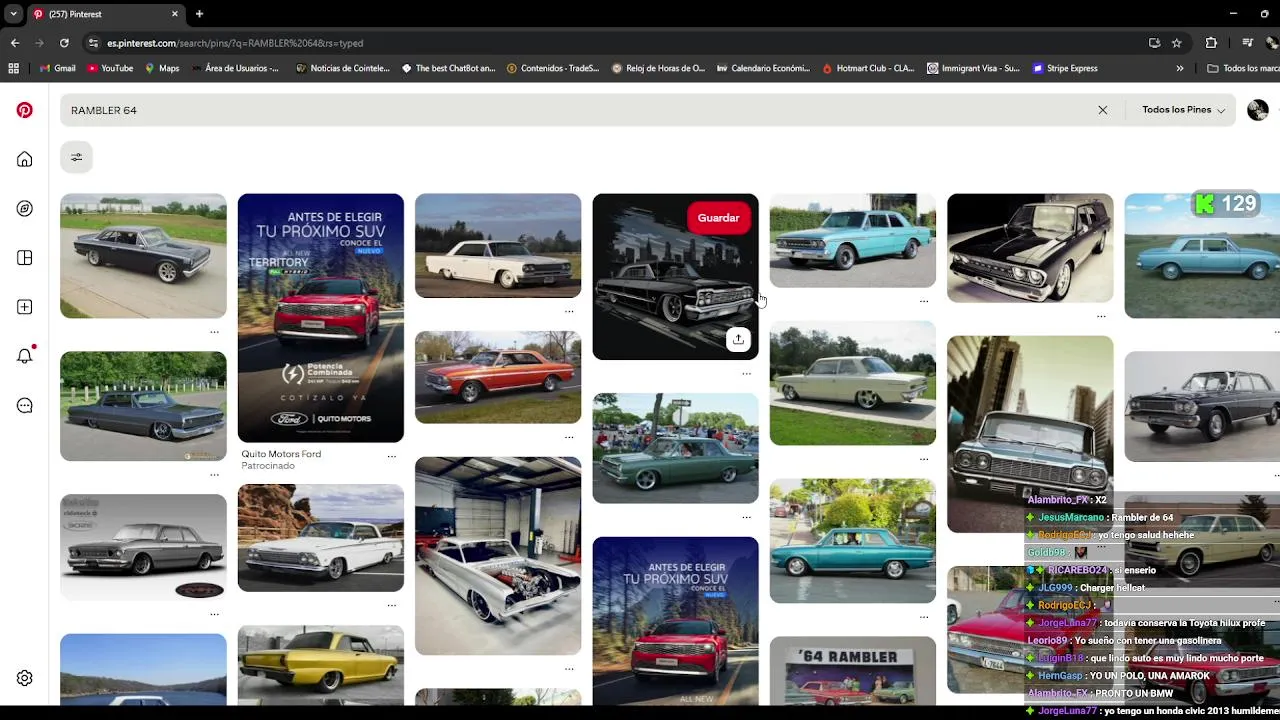Open black Rambler with open hood pin
The image size is (1280, 720).
tap(1030, 248)
